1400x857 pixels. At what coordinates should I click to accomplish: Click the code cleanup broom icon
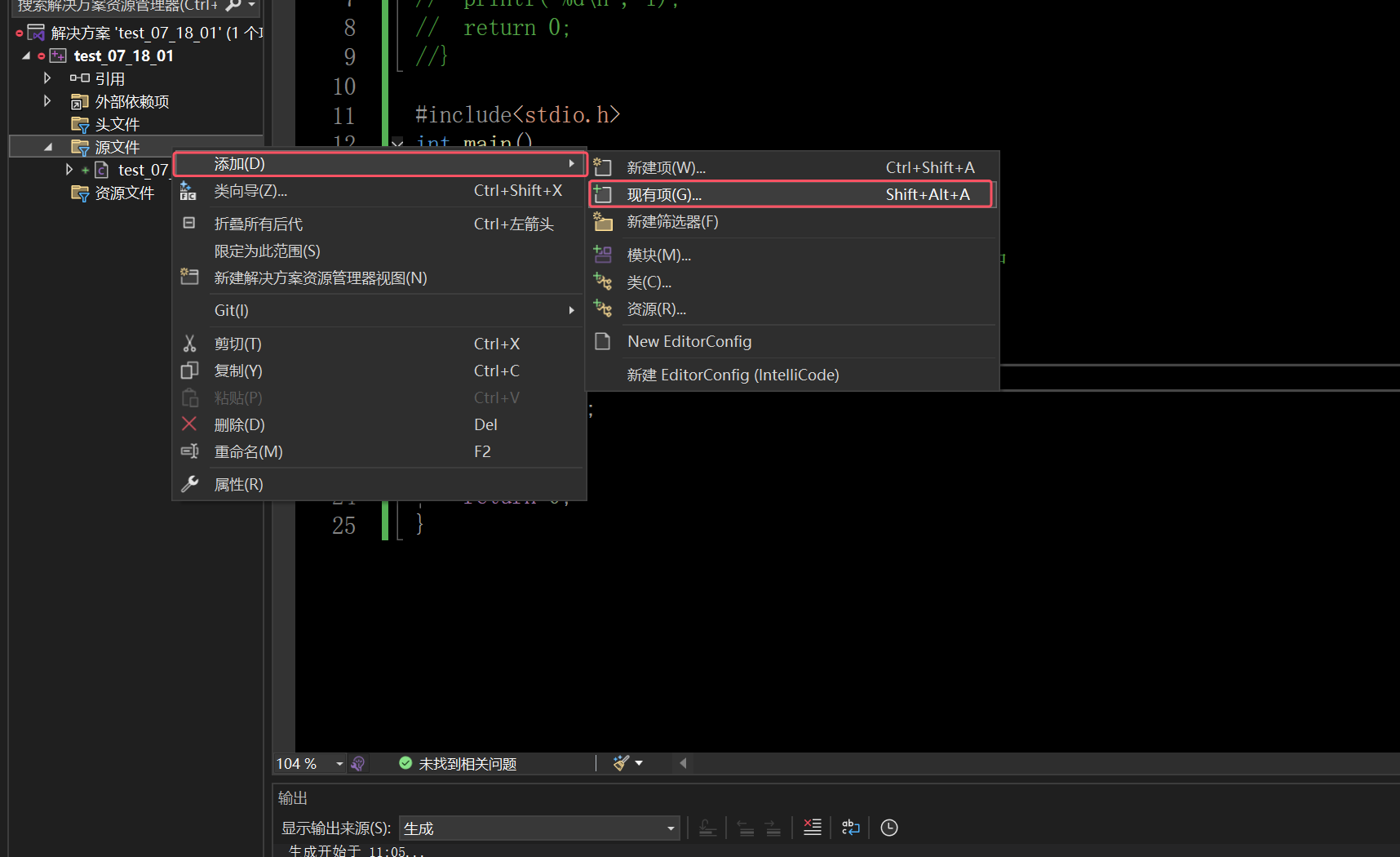[x=621, y=763]
